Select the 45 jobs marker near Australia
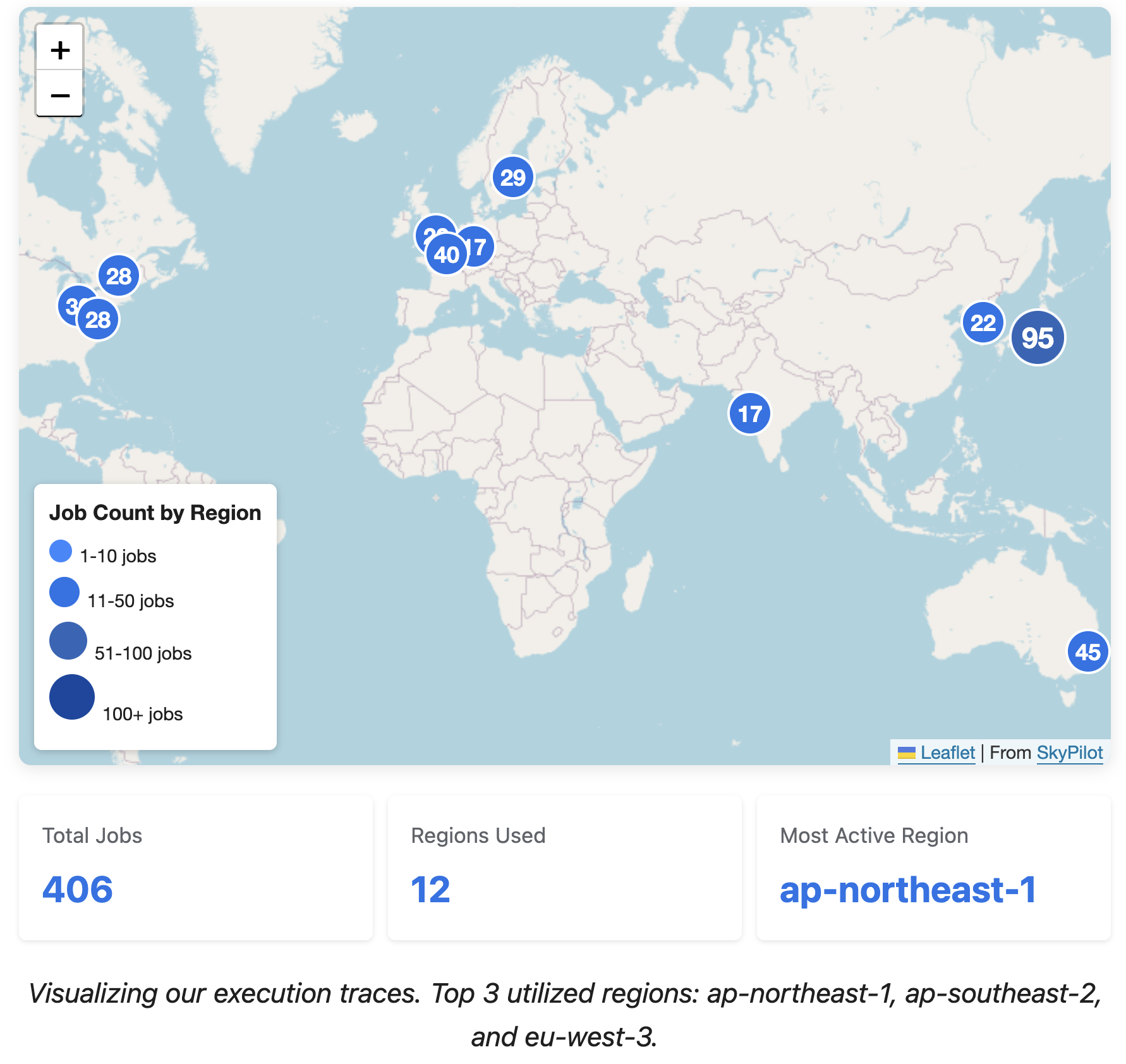 [x=1087, y=651]
